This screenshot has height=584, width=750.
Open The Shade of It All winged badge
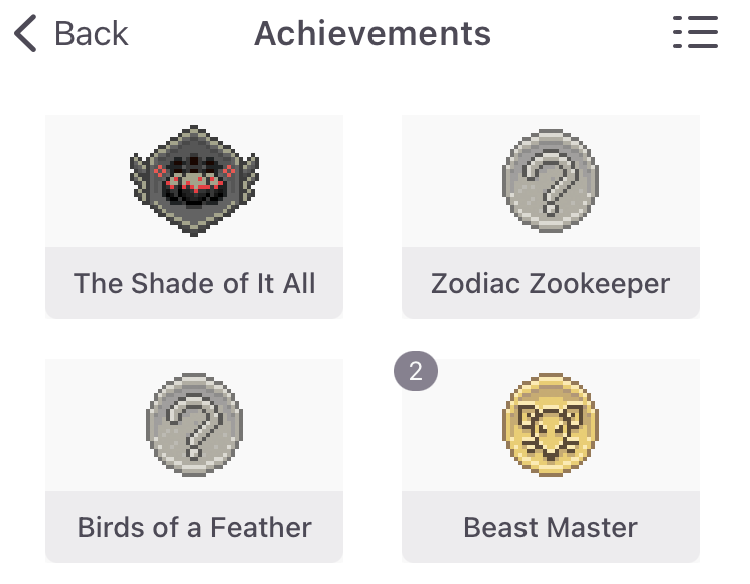[194, 180]
